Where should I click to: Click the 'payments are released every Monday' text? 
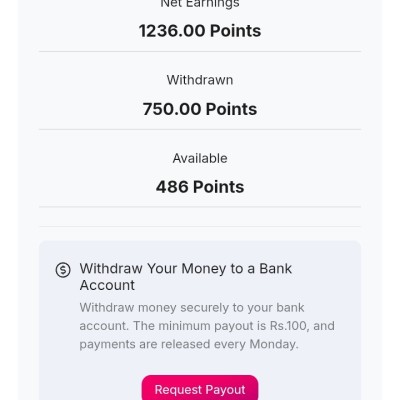pos(189,344)
